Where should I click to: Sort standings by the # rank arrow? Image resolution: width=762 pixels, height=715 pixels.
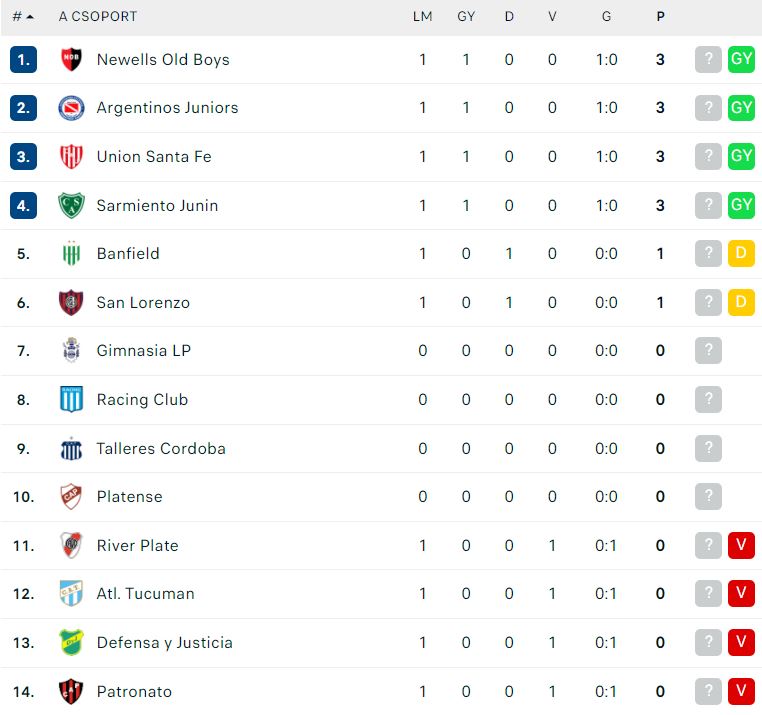click(x=23, y=17)
